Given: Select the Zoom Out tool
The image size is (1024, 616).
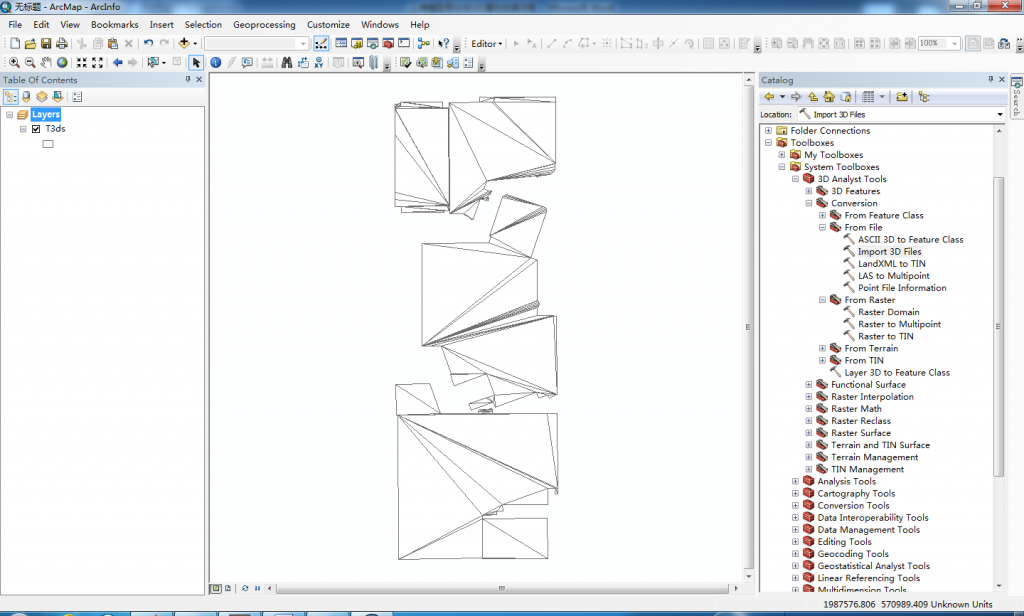Looking at the screenshot, I should 30,63.
